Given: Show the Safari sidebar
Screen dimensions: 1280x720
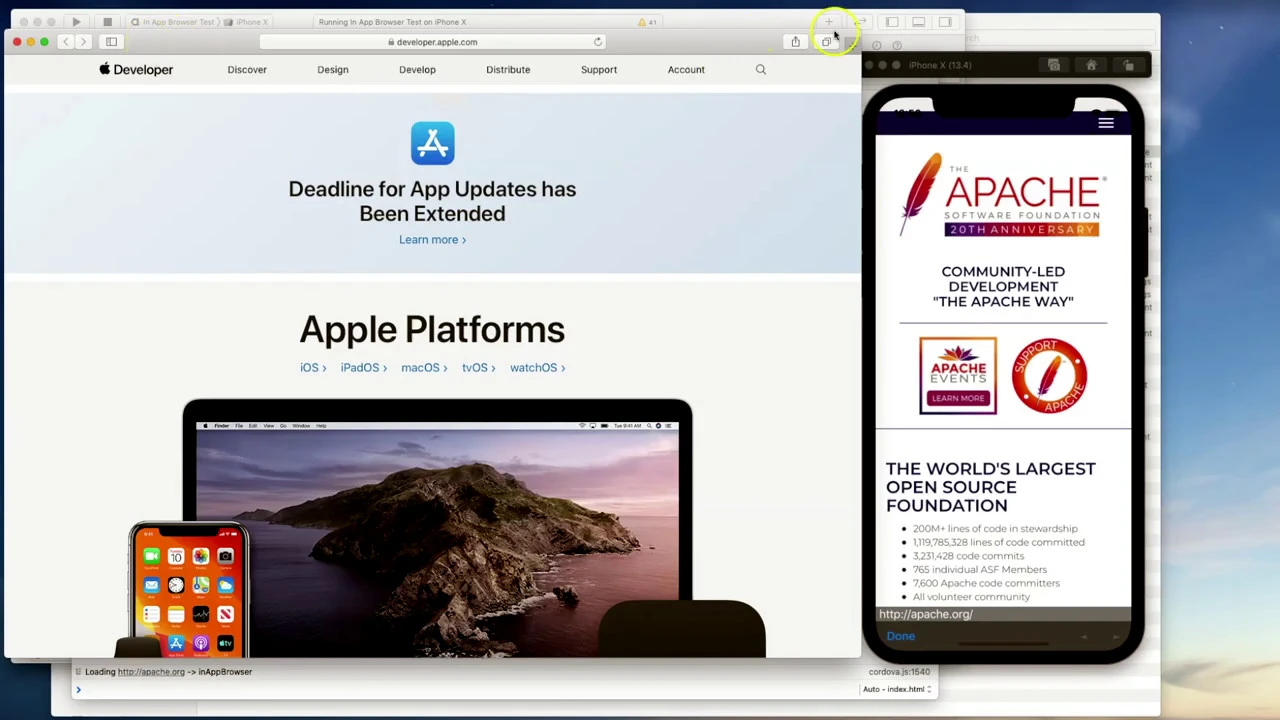Looking at the screenshot, I should tap(111, 42).
